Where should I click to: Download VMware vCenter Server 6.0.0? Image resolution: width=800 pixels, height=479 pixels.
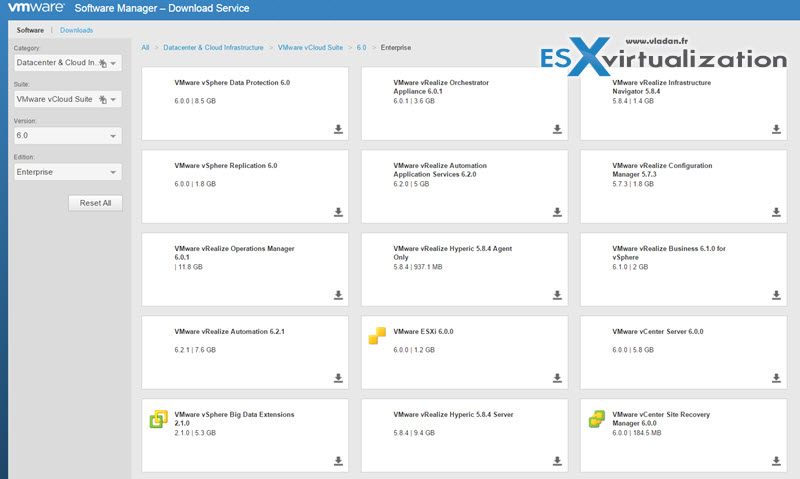[776, 378]
